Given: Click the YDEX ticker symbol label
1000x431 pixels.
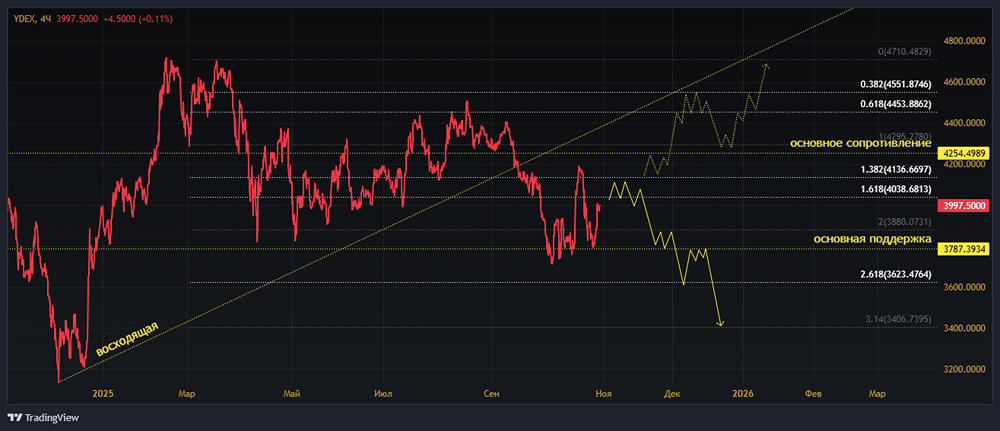Looking at the screenshot, I should click(22, 19).
